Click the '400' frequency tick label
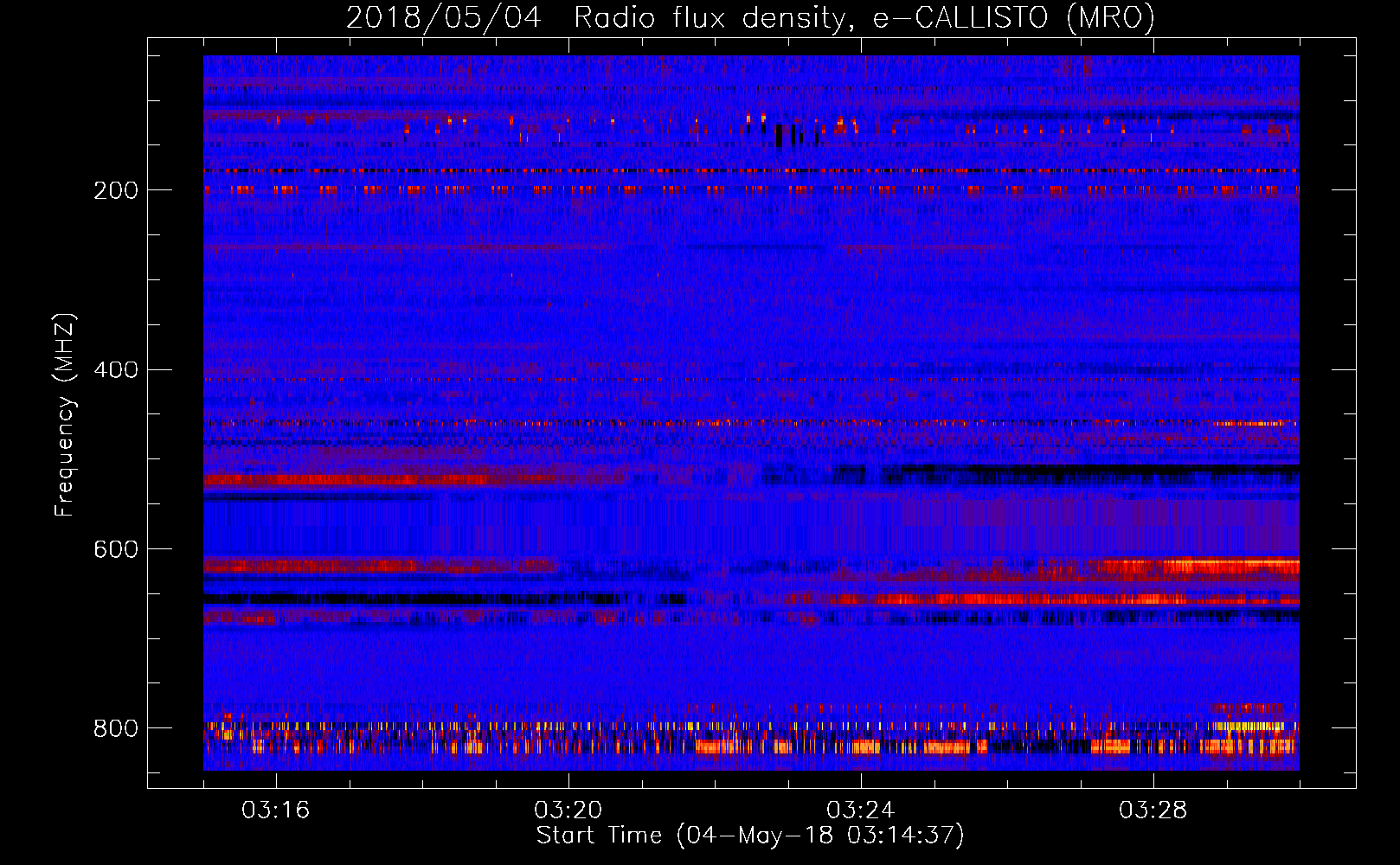The width and height of the screenshot is (1400, 865). coord(116,369)
